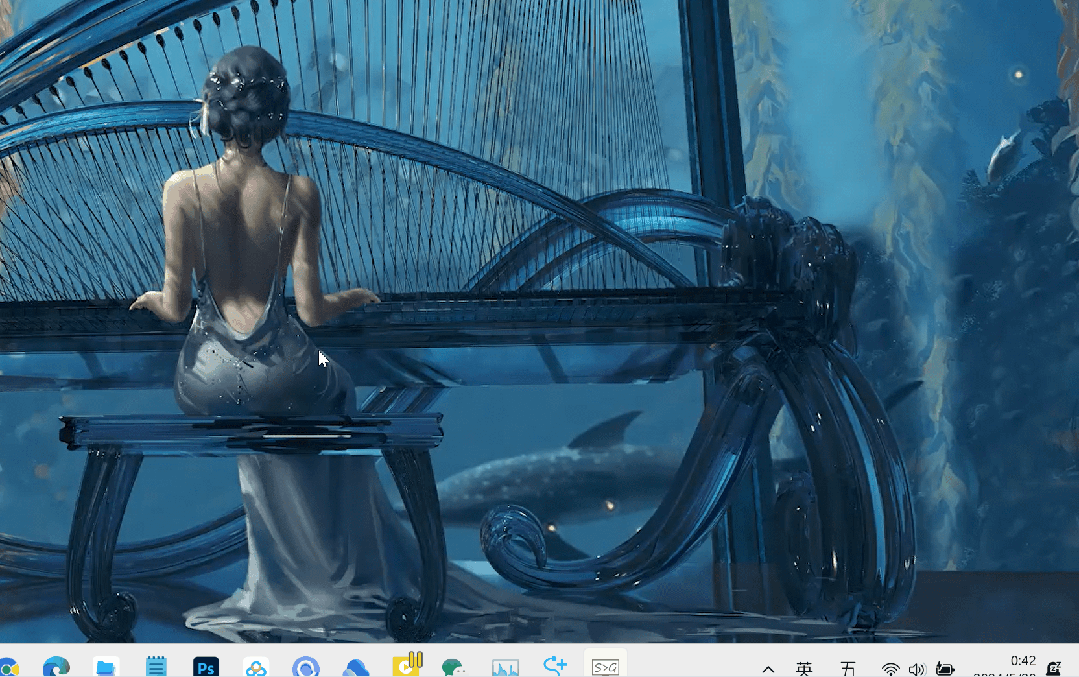Screen dimensions: 1079x677
Task: Launch the Notepad app from taskbar
Action: [x=156, y=666]
